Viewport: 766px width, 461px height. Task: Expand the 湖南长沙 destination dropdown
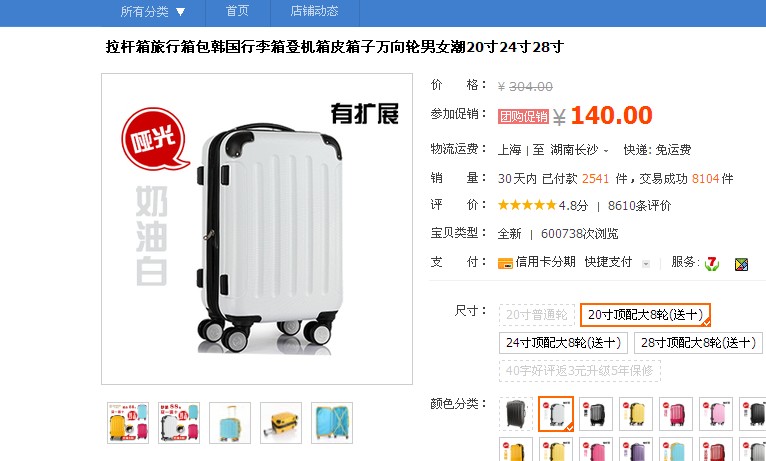[x=579, y=150]
